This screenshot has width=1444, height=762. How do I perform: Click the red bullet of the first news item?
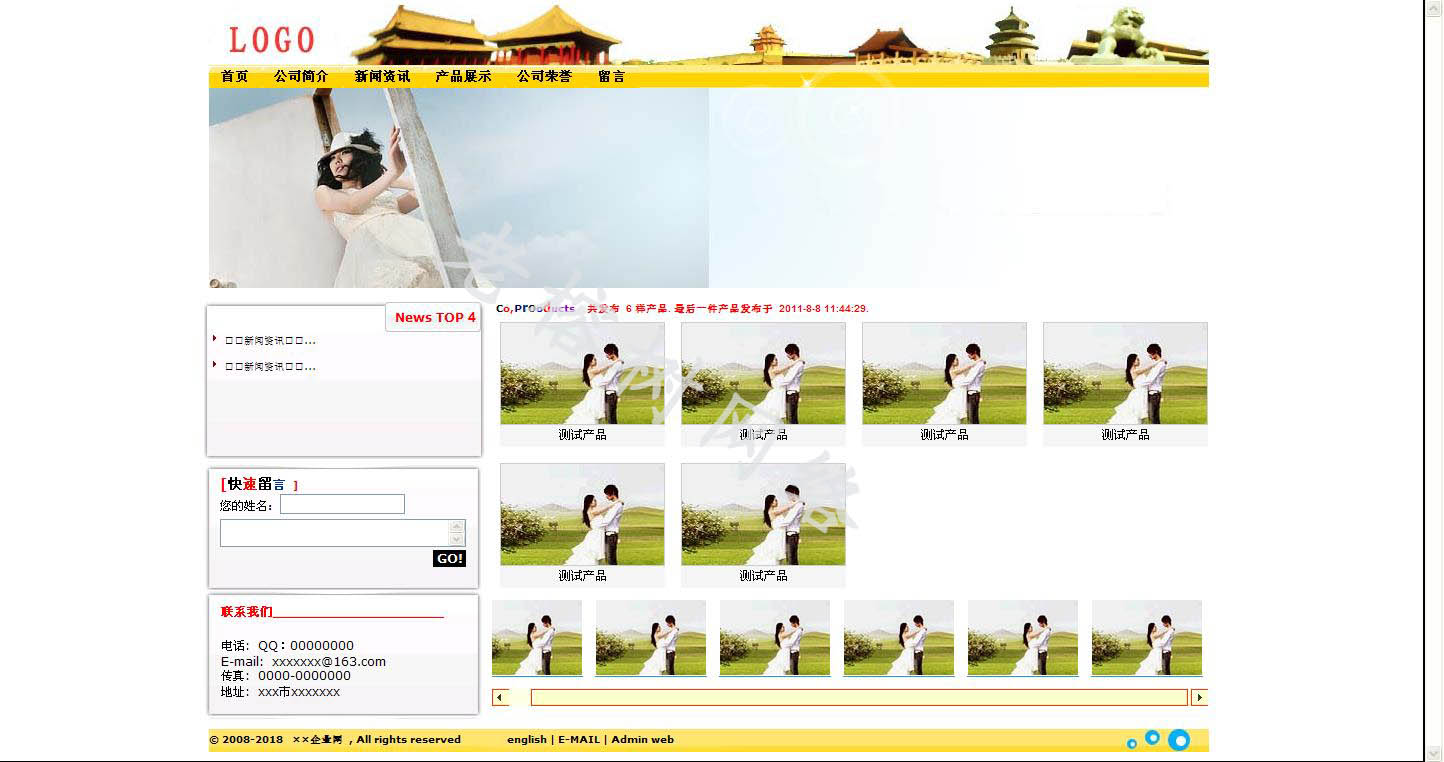coord(215,338)
